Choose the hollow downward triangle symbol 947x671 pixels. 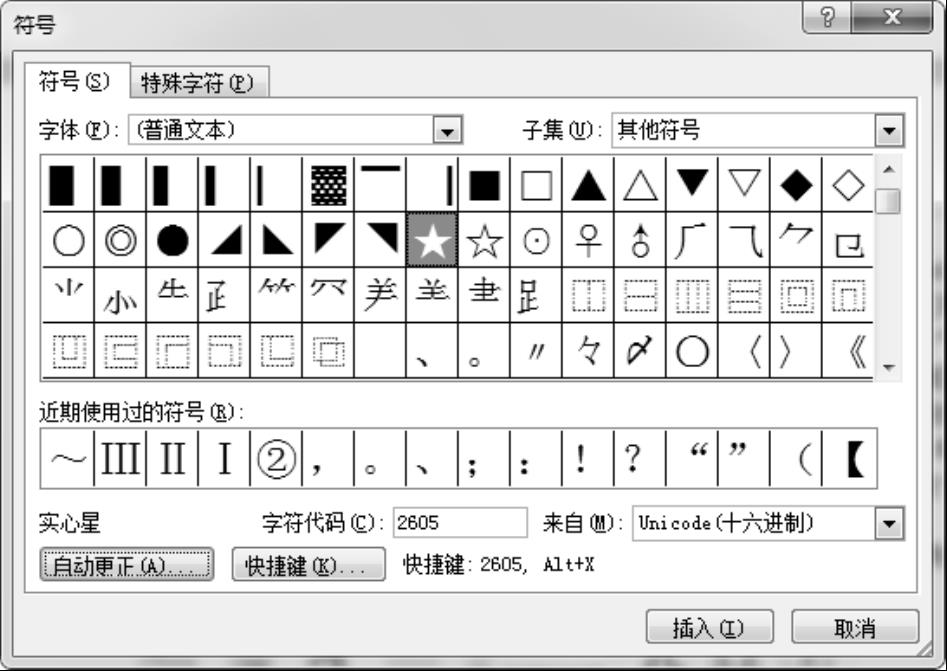(744, 185)
